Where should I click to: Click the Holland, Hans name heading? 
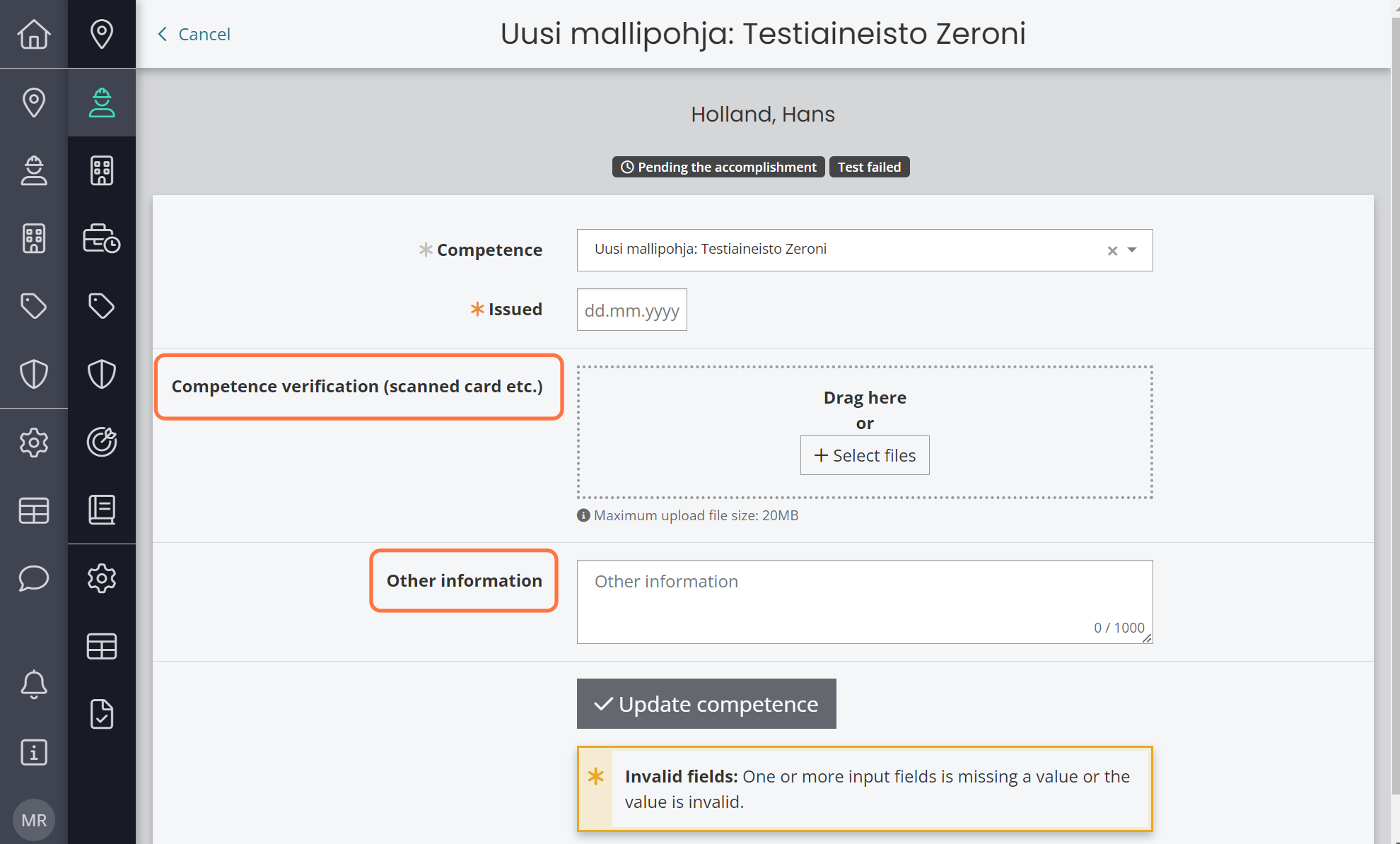tap(763, 114)
